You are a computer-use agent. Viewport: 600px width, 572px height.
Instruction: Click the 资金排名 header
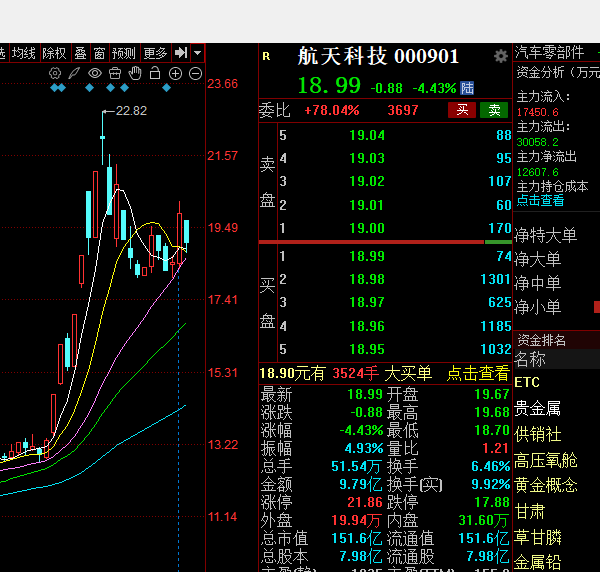pos(541,340)
